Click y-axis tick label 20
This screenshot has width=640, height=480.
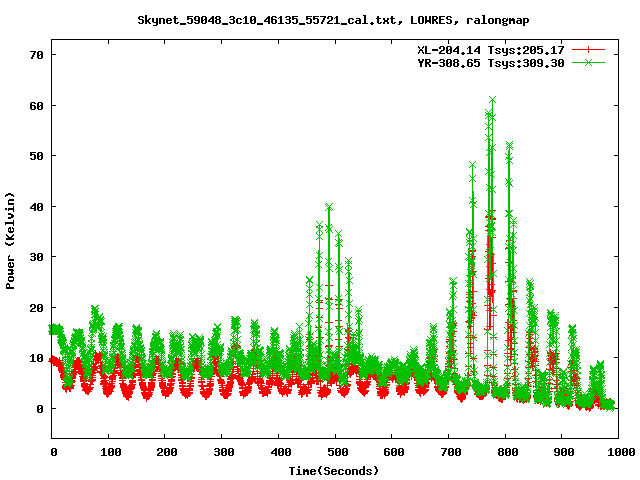click(36, 308)
